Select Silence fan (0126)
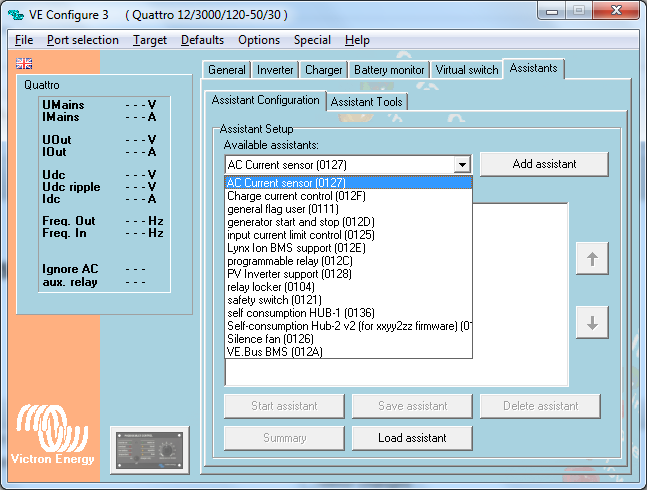The image size is (647, 490). tap(348, 339)
